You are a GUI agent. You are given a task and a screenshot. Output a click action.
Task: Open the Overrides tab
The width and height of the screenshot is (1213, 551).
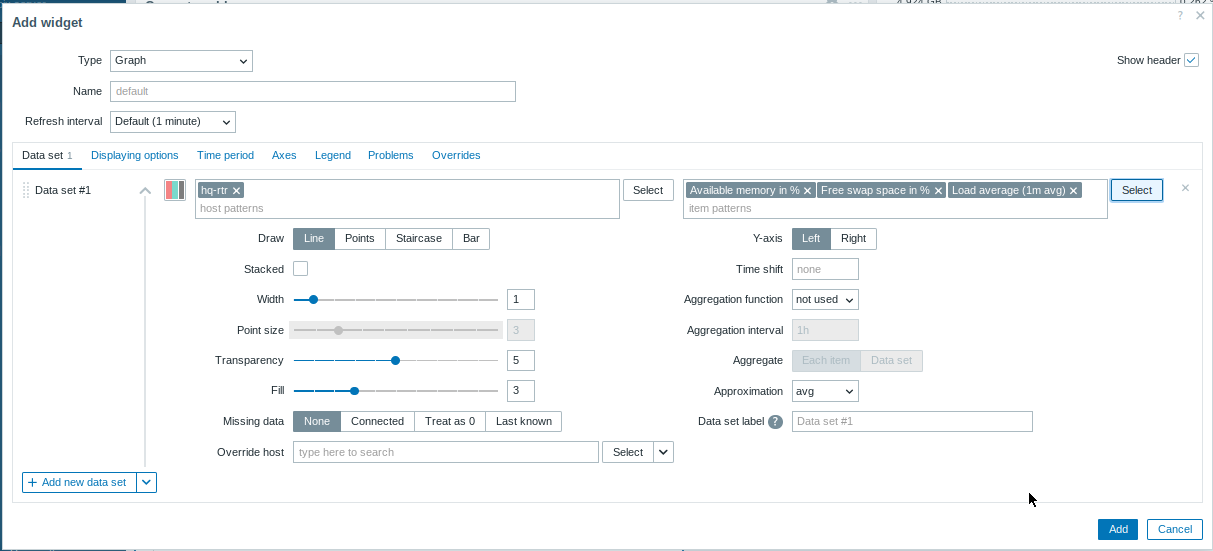coord(456,156)
